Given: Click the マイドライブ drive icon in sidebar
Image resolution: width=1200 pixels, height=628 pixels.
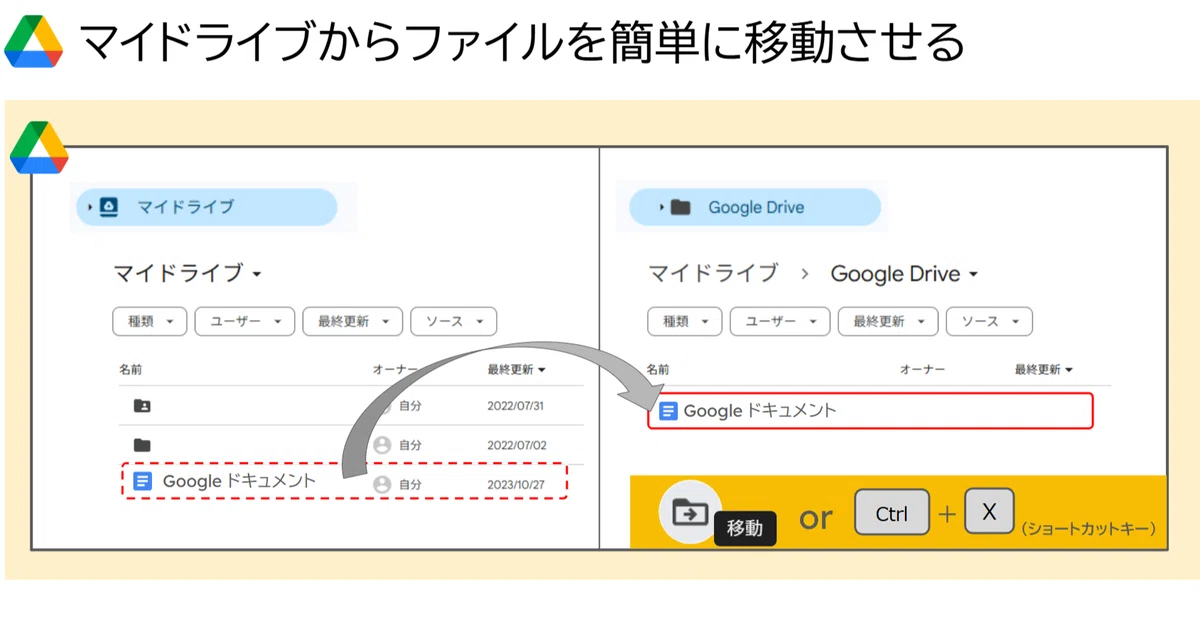Looking at the screenshot, I should click(x=109, y=207).
